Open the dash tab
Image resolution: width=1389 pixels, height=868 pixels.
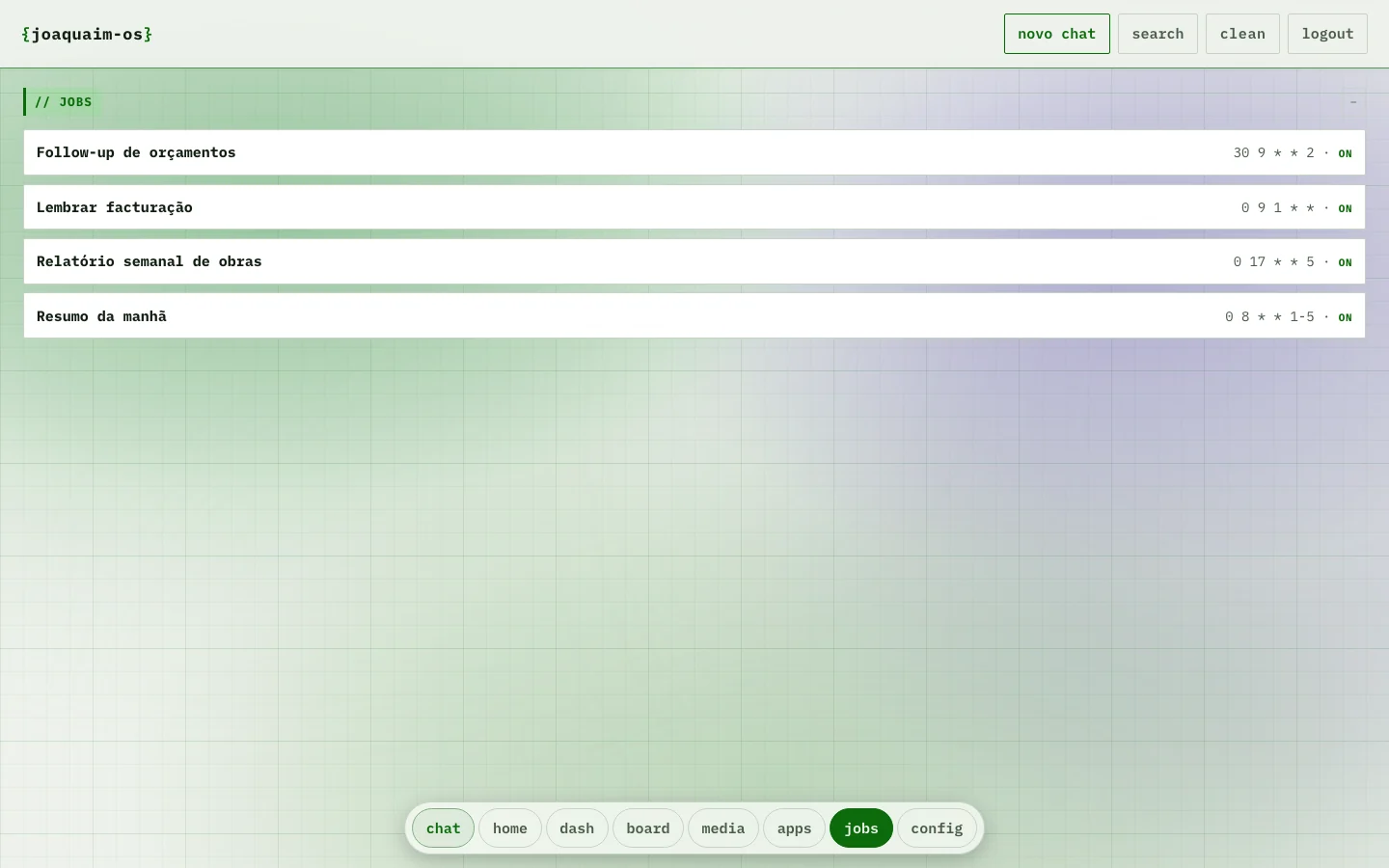(x=577, y=828)
